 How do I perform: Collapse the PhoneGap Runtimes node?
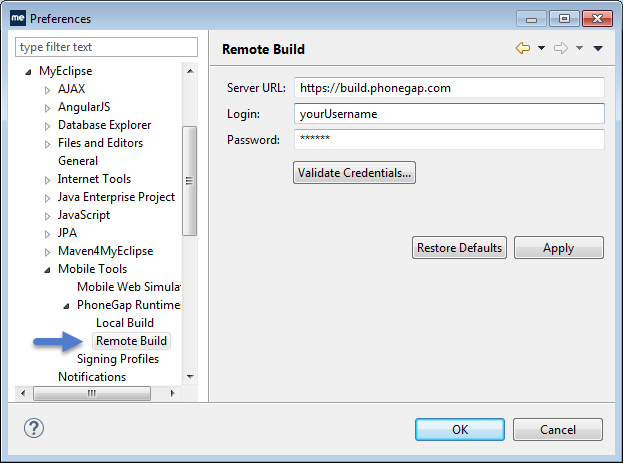[x=66, y=306]
